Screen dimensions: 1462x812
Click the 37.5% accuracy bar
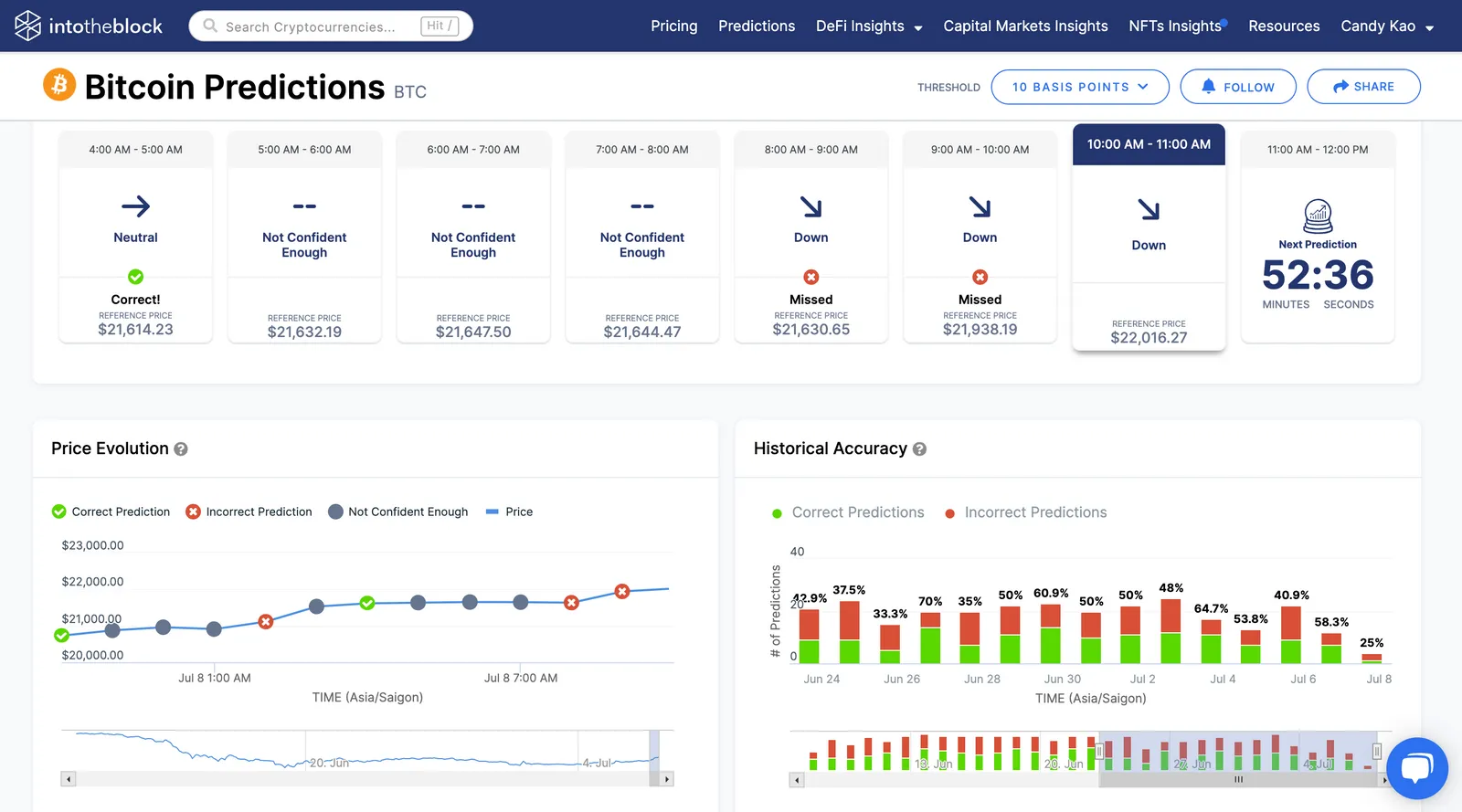[850, 632]
